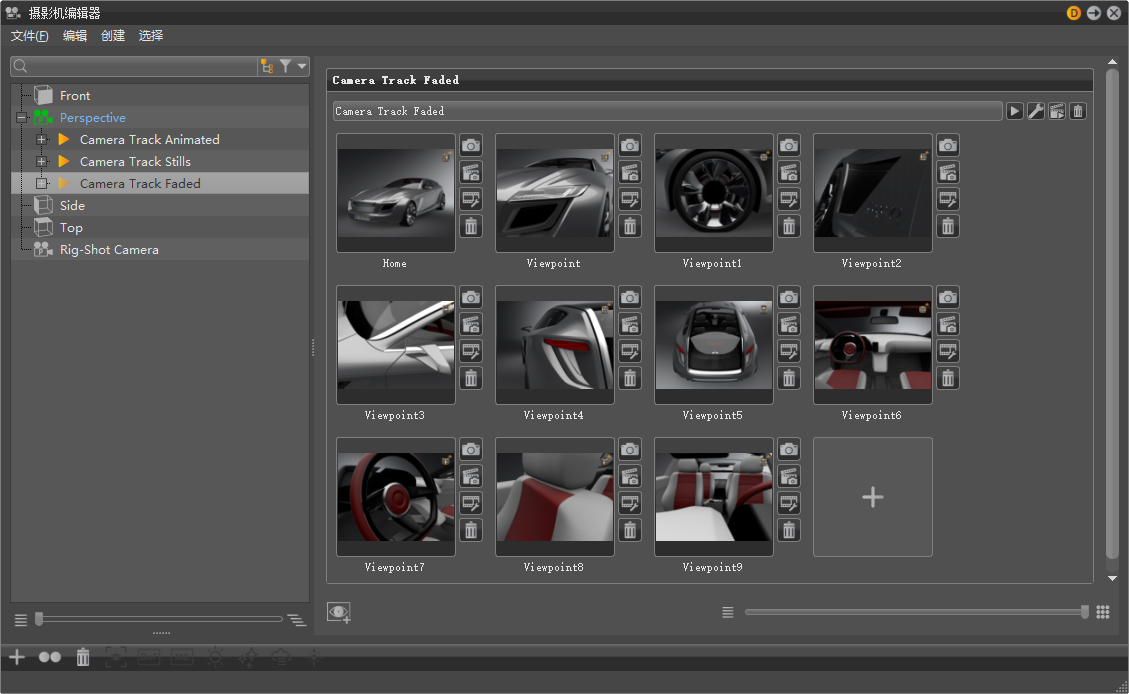This screenshot has width=1129, height=694.
Task: Expand Camera Track Animated node
Action: pyautogui.click(x=41, y=140)
